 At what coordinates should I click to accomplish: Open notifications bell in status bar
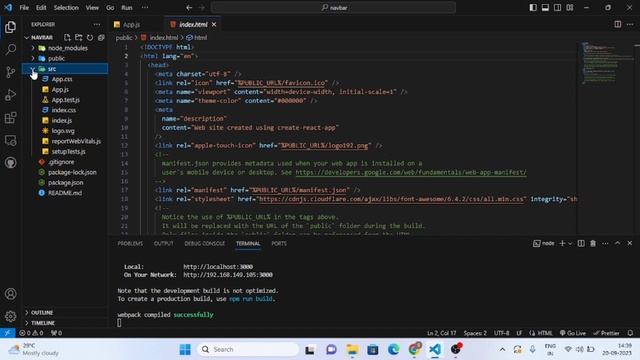[x=630, y=333]
